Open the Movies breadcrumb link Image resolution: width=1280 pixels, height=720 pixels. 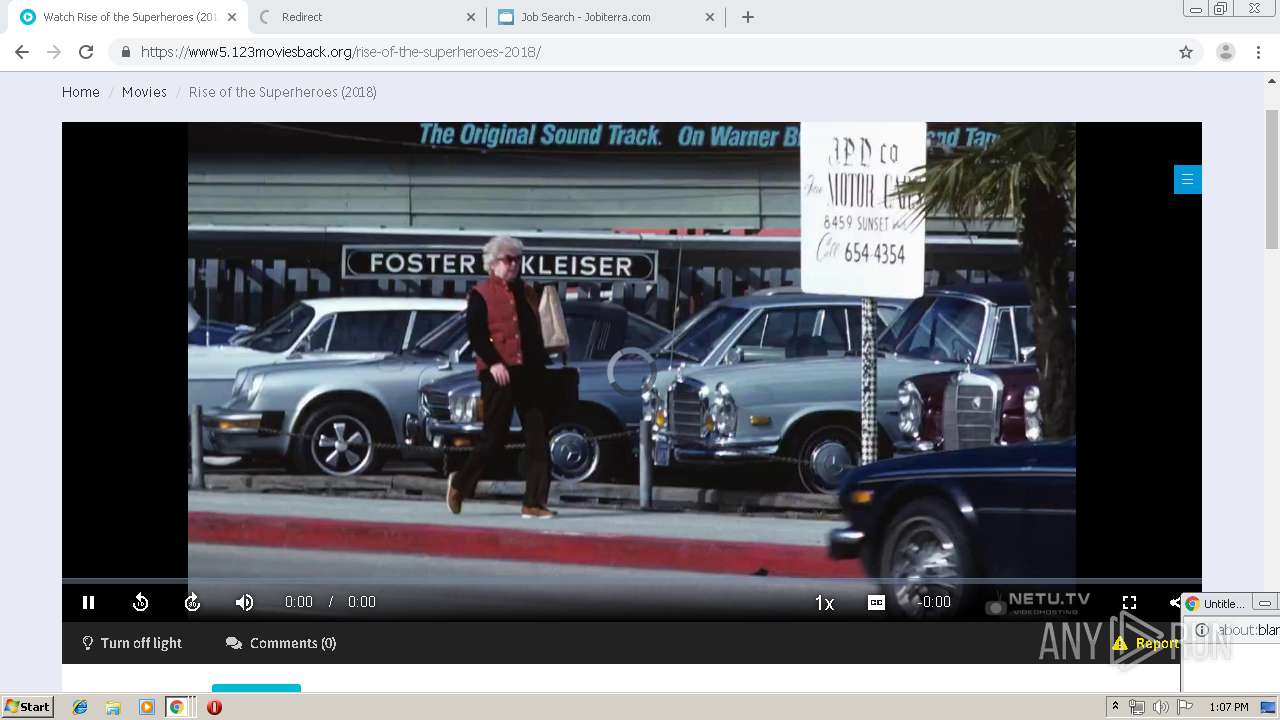[x=144, y=92]
